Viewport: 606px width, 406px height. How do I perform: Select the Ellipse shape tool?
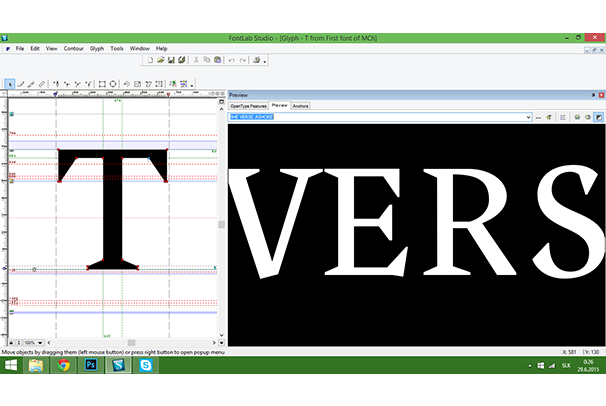click(x=113, y=84)
